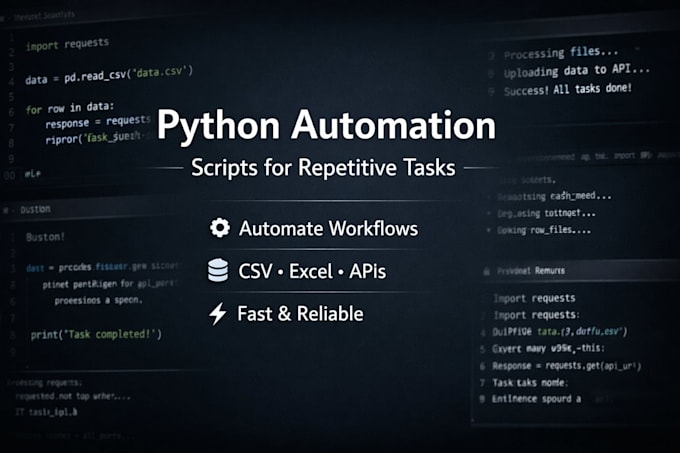Click the "import requests" line at top left

click(x=67, y=44)
